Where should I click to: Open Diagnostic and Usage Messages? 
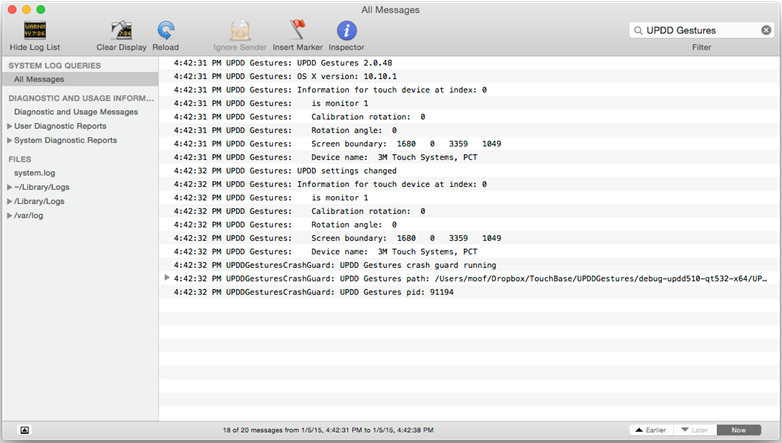(76, 112)
